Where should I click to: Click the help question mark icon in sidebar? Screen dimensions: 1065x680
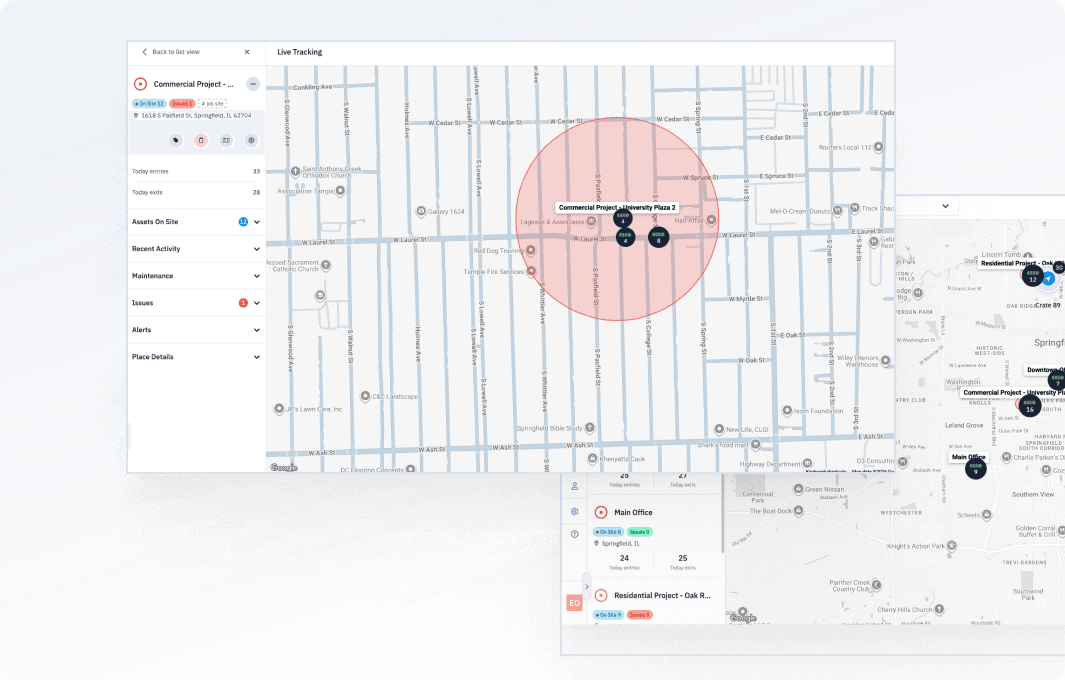coord(575,534)
